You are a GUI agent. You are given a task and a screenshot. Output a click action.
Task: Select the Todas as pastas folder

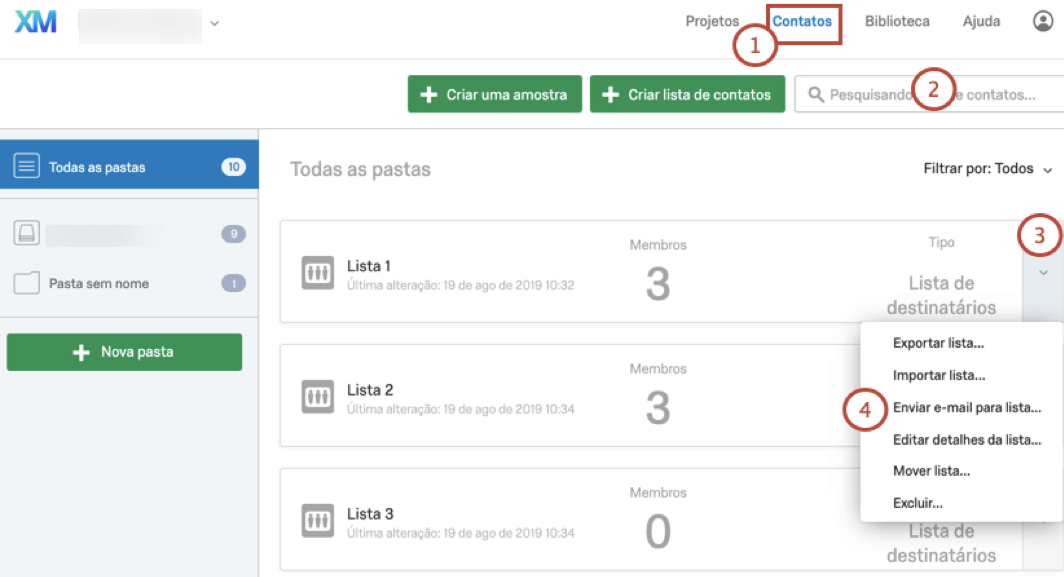coord(129,166)
